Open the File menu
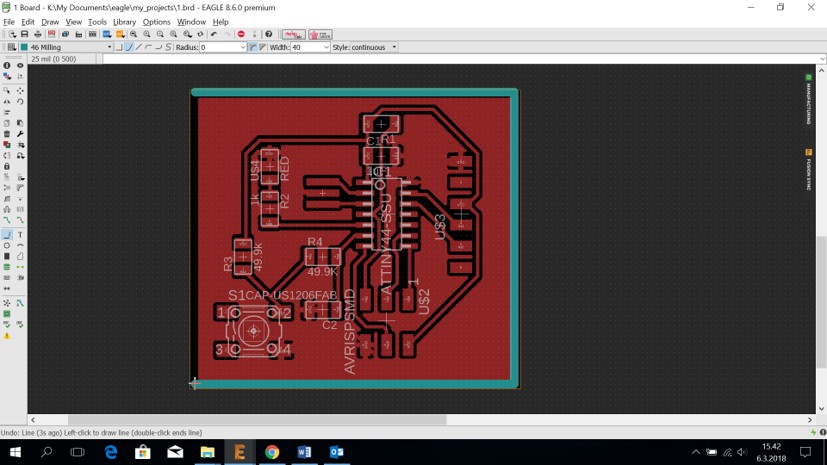827x465 pixels. [9, 22]
